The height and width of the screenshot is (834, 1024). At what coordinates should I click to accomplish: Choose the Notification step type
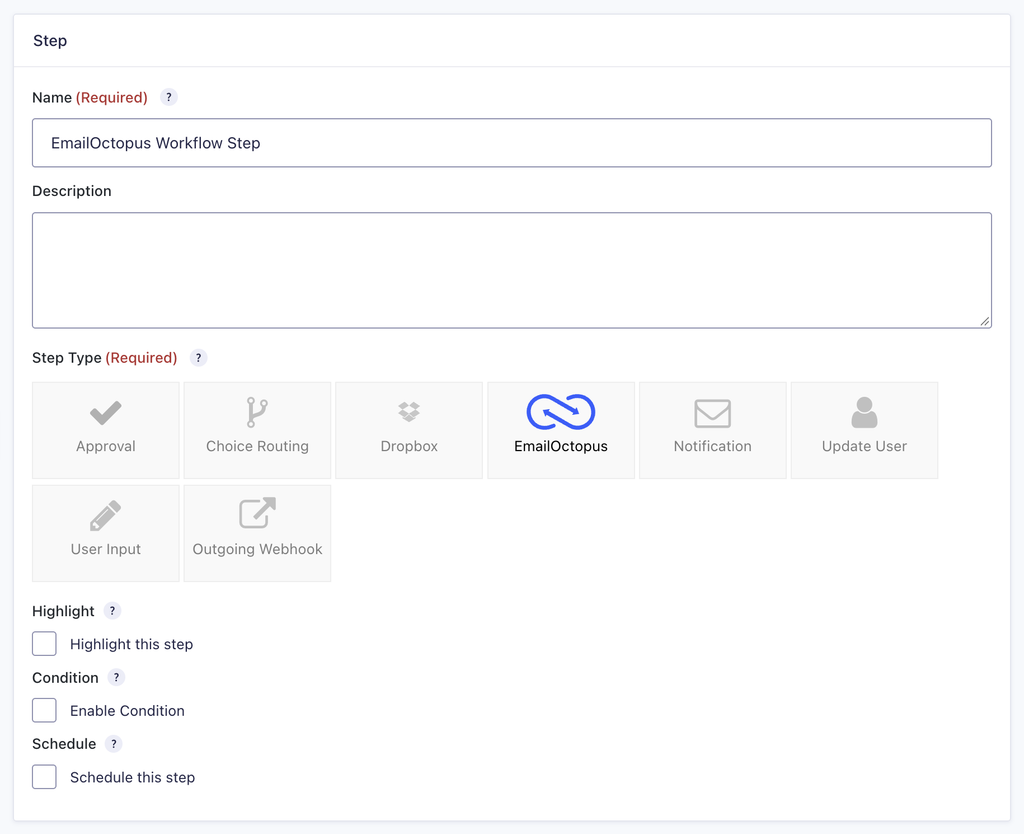(x=712, y=430)
